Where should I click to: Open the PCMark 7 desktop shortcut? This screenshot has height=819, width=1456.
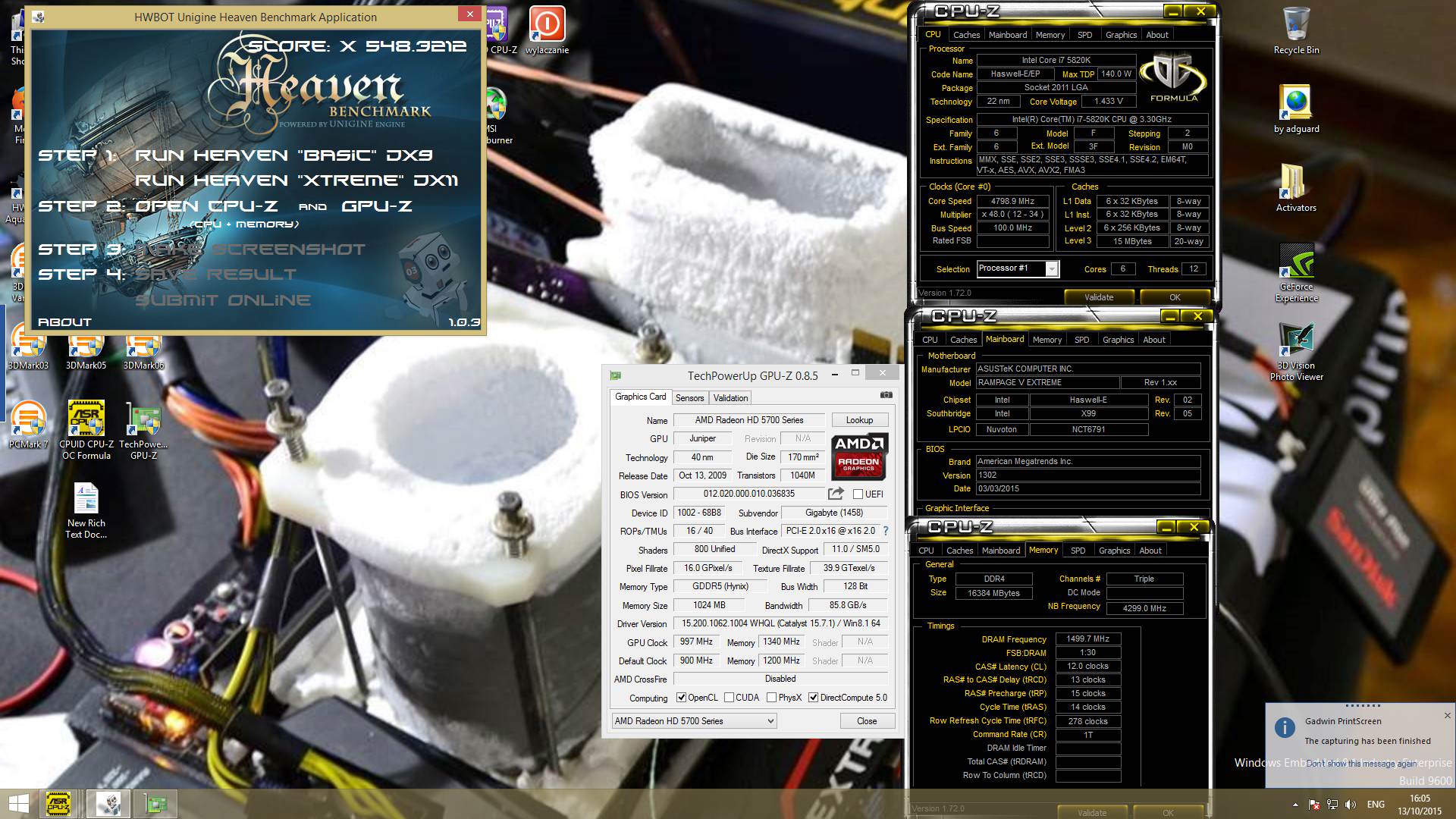[28, 425]
